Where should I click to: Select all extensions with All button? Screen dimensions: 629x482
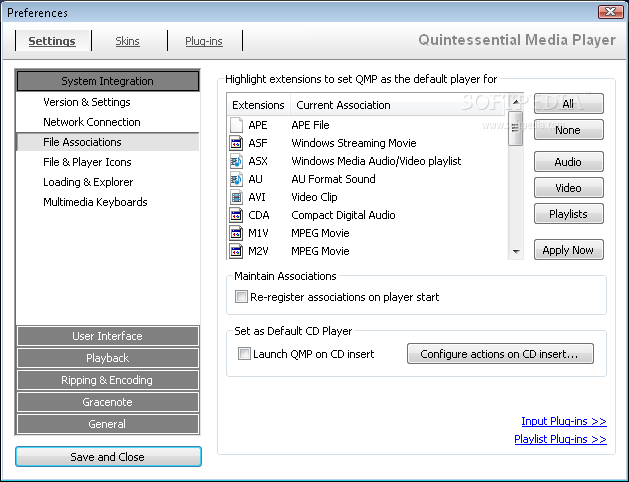pyautogui.click(x=568, y=104)
